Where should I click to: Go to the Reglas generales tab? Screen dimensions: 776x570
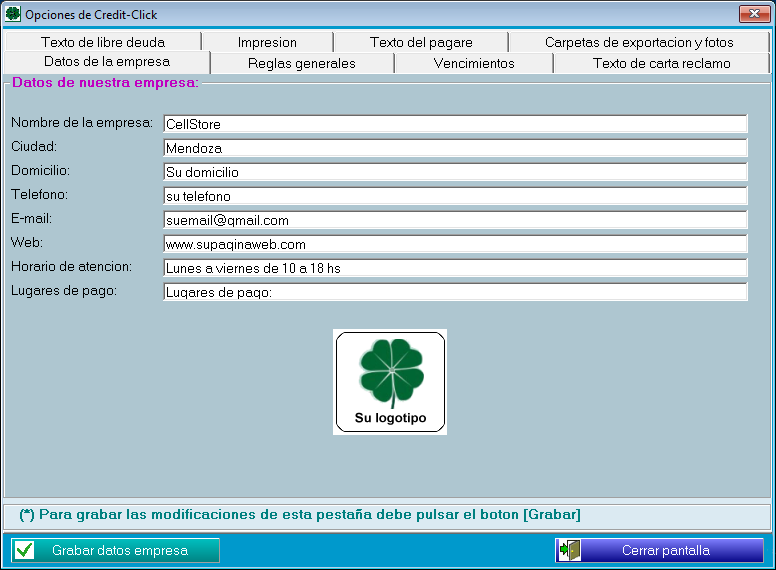tap(301, 63)
